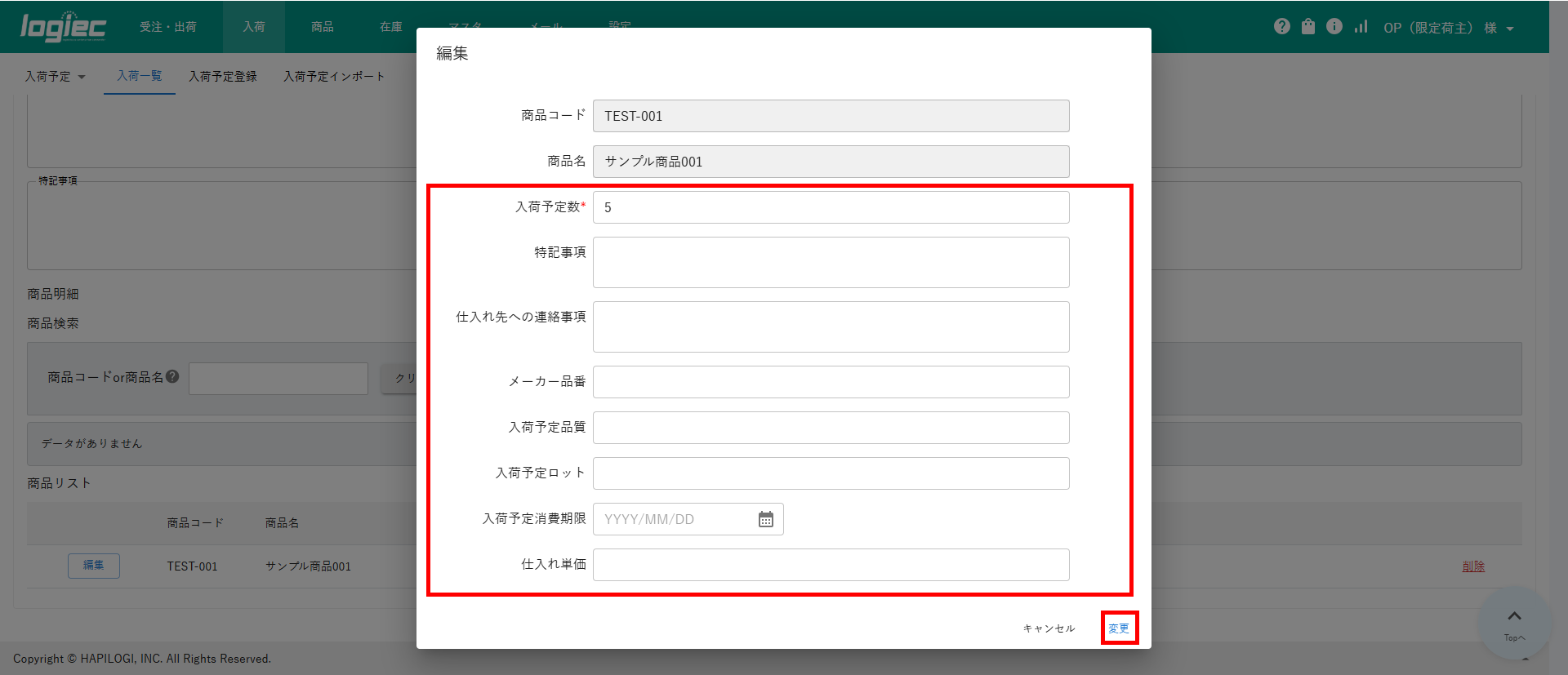The width and height of the screenshot is (1568, 675).
Task: Open calendar picker for 入荷予定消費期限
Action: (765, 519)
